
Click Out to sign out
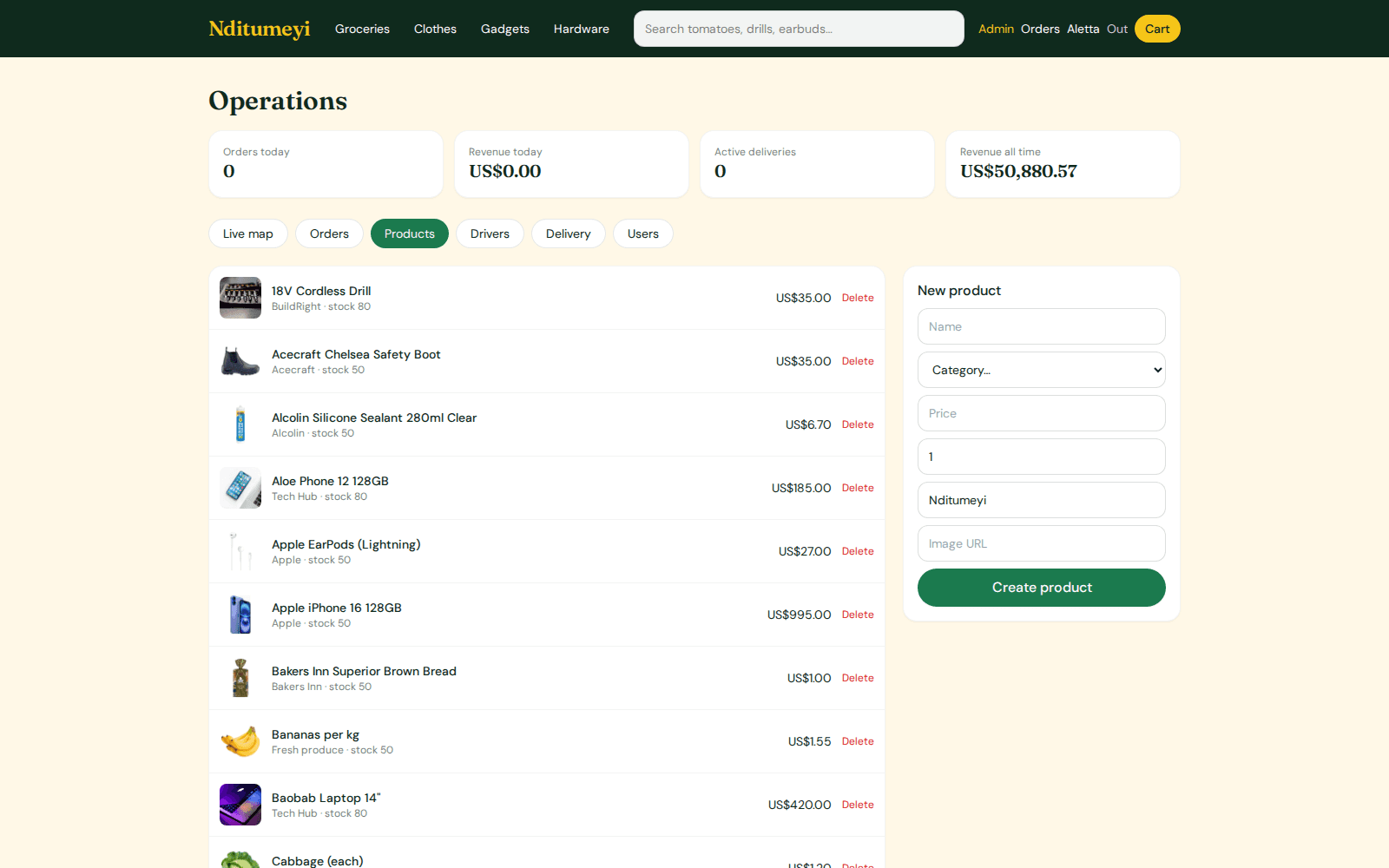tap(1117, 29)
